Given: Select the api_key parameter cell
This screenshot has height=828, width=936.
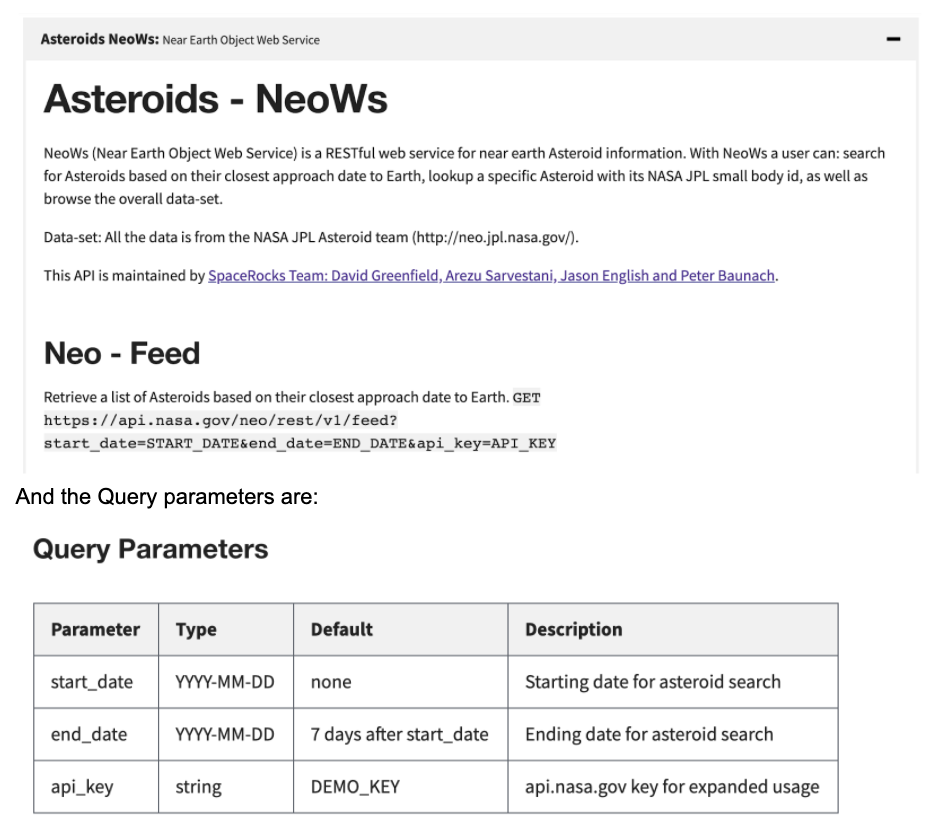Looking at the screenshot, I should click(82, 787).
